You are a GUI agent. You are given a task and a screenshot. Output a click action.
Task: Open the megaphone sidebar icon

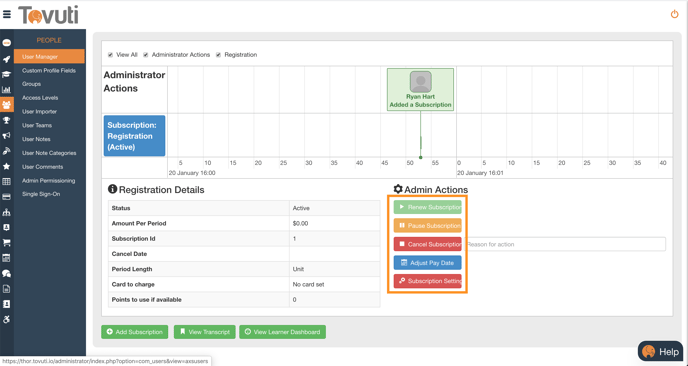point(7,136)
